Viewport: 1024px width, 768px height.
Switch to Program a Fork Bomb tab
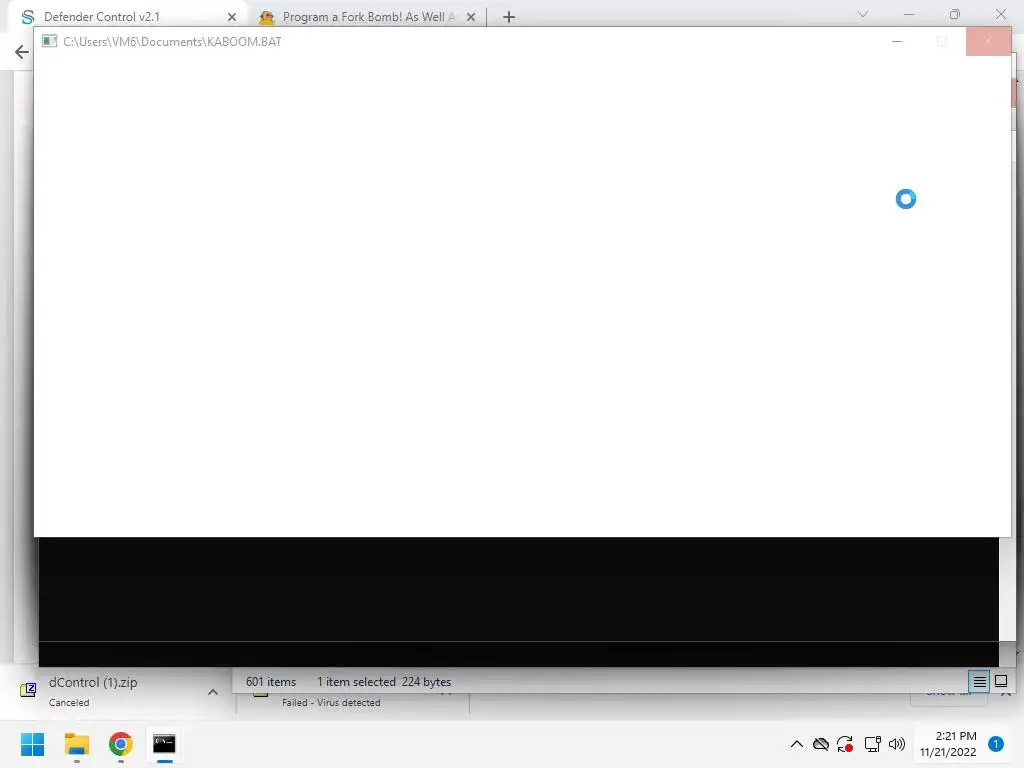[368, 17]
